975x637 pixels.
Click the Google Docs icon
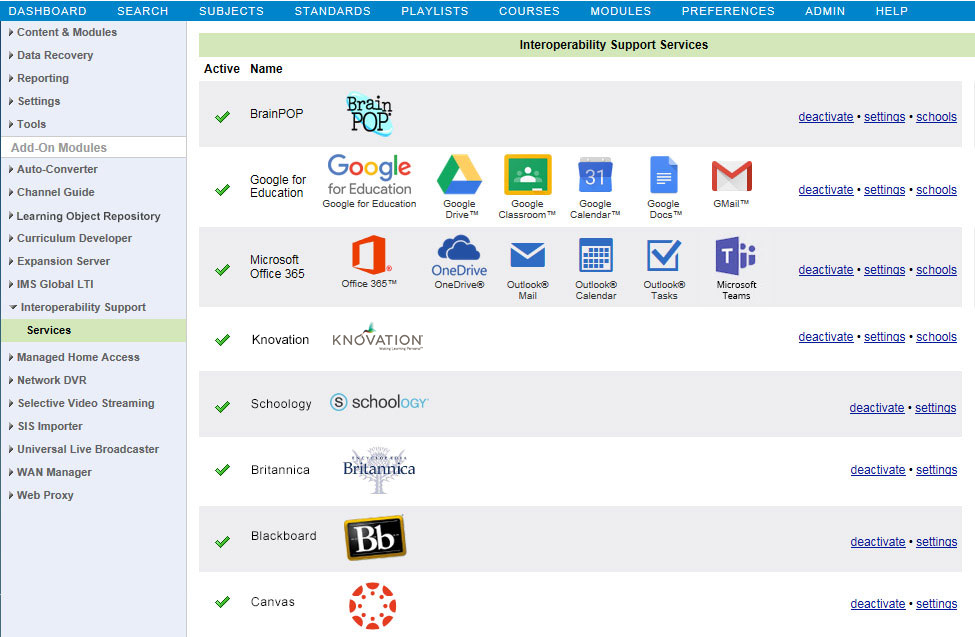(x=663, y=175)
